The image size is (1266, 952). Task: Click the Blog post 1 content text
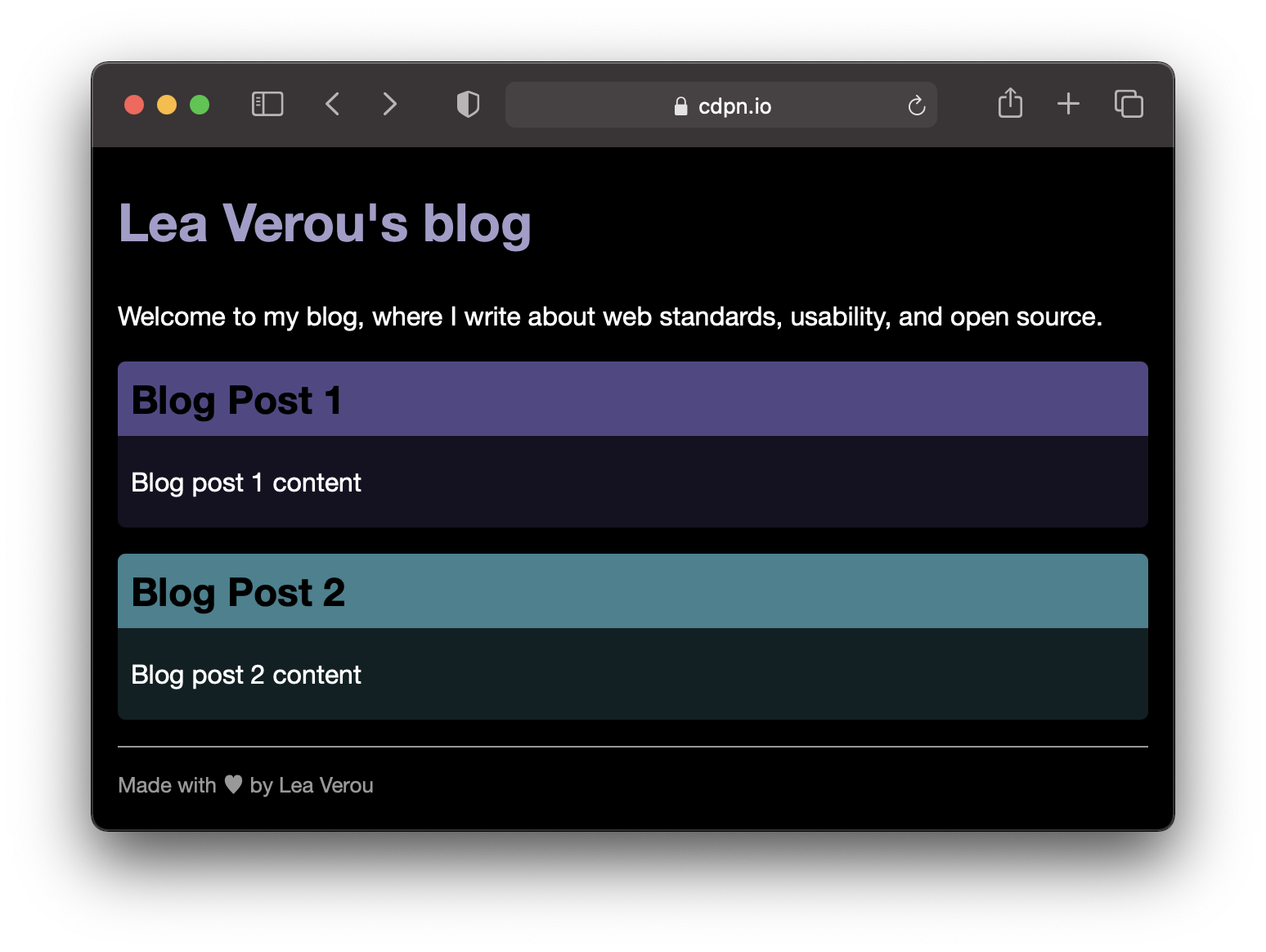coord(245,483)
